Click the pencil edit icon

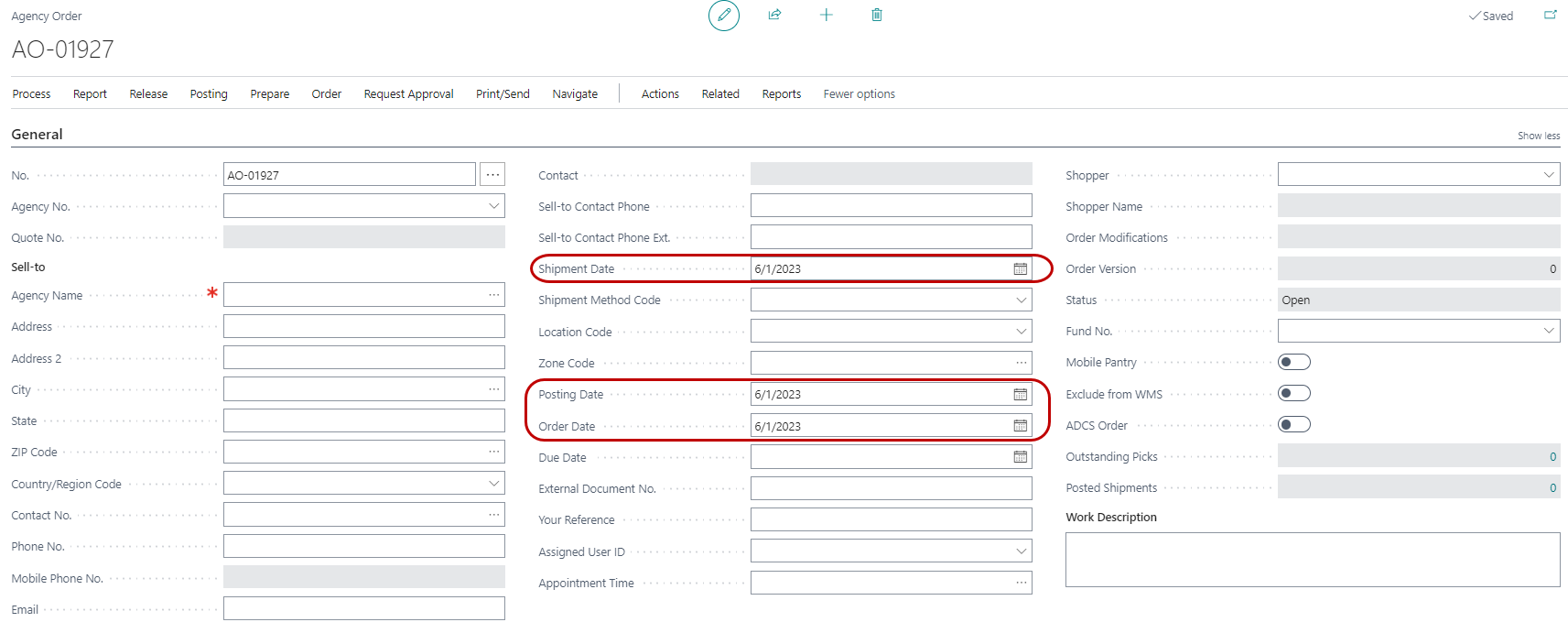pyautogui.click(x=723, y=16)
